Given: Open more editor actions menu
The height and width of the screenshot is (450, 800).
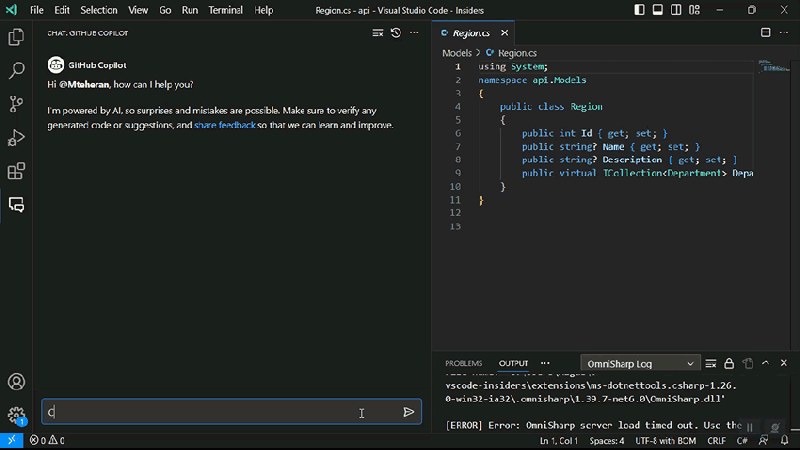Looking at the screenshot, I should click(x=784, y=33).
